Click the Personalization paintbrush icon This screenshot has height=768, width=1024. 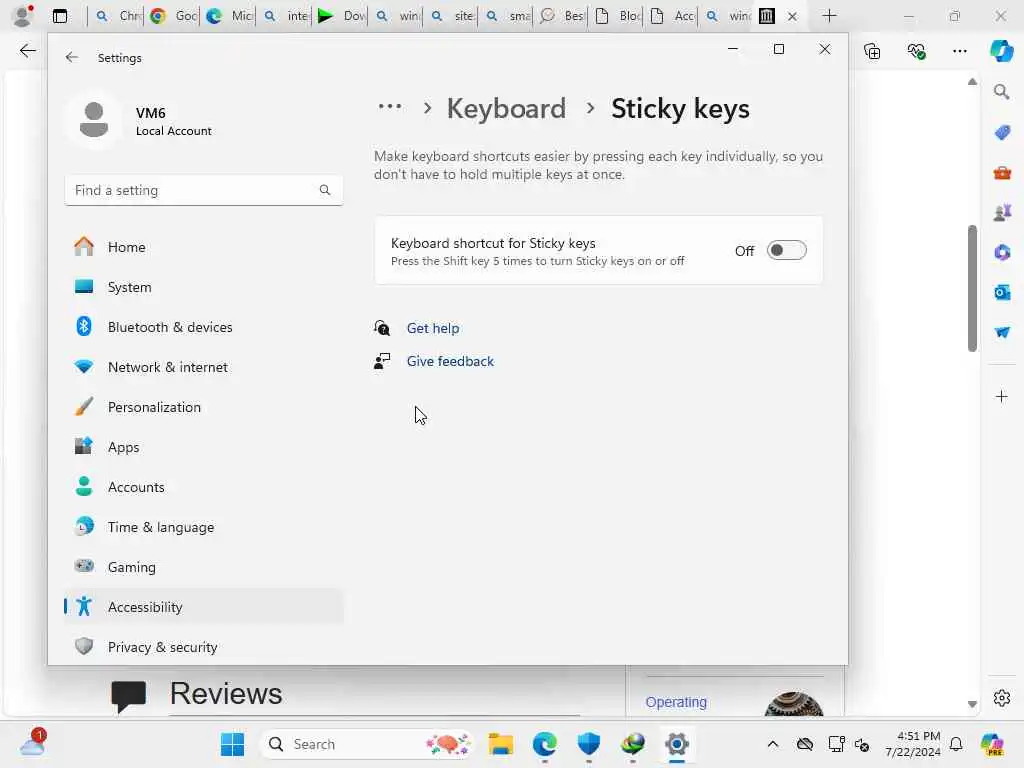[84, 406]
